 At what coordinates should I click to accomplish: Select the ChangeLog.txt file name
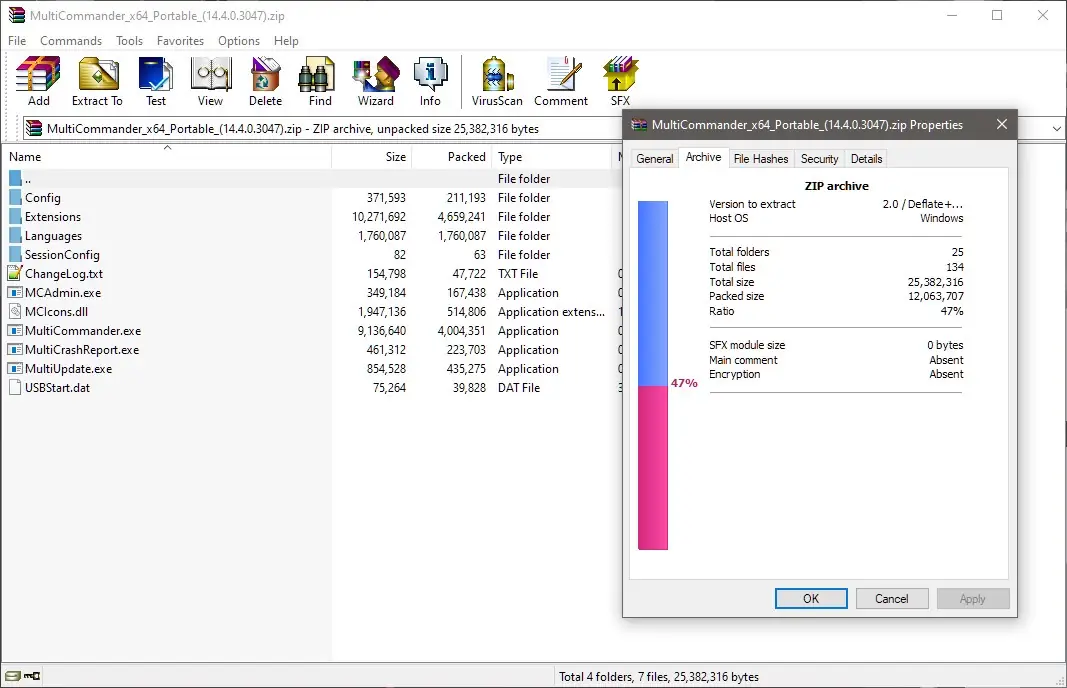coord(64,274)
